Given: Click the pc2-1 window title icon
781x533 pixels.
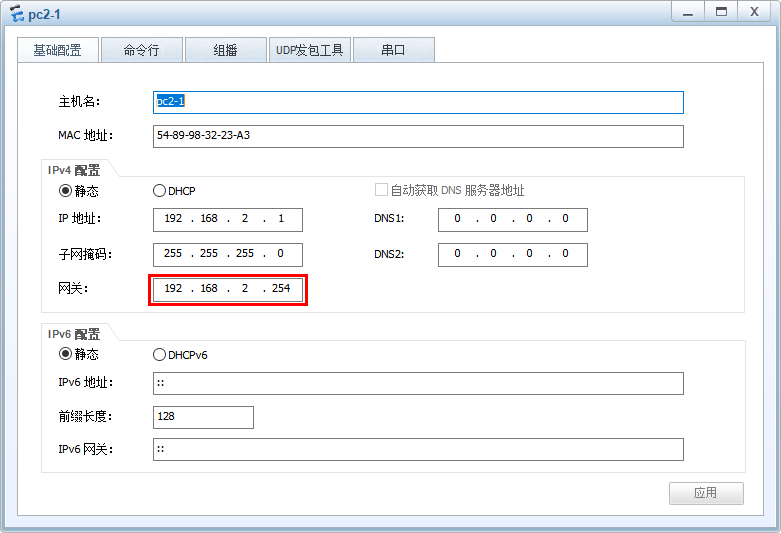Looking at the screenshot, I should click(16, 13).
